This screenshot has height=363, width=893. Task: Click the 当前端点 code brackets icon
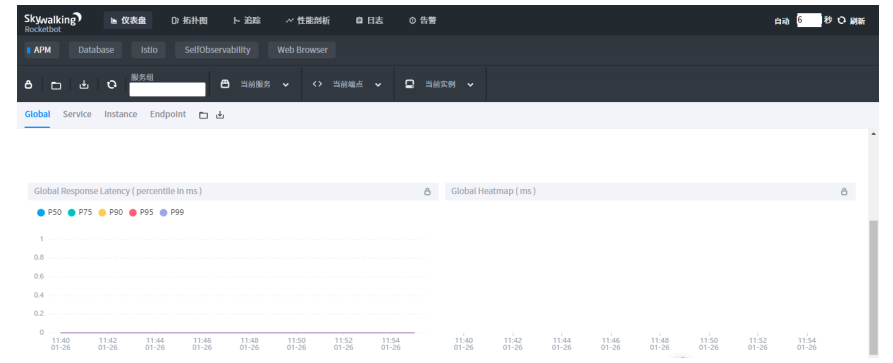pos(317,84)
